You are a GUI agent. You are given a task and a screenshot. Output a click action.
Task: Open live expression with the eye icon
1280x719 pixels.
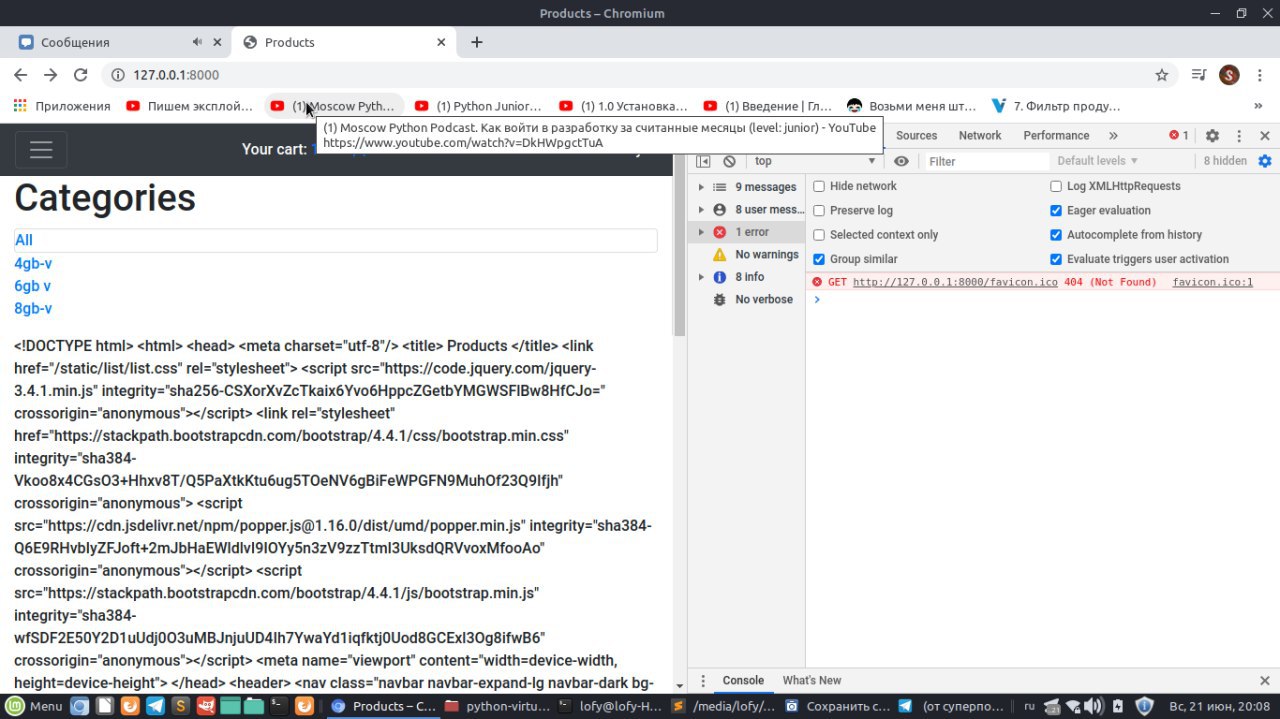point(901,161)
